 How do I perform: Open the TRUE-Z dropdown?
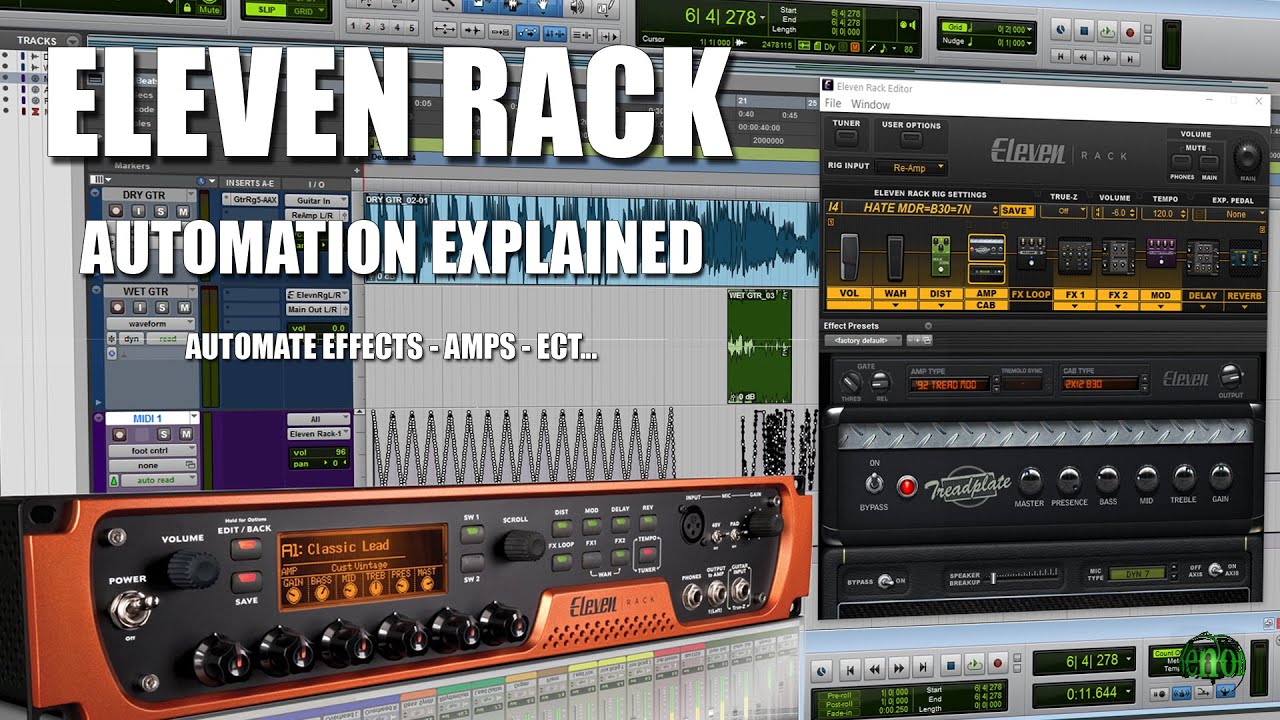click(x=1063, y=212)
